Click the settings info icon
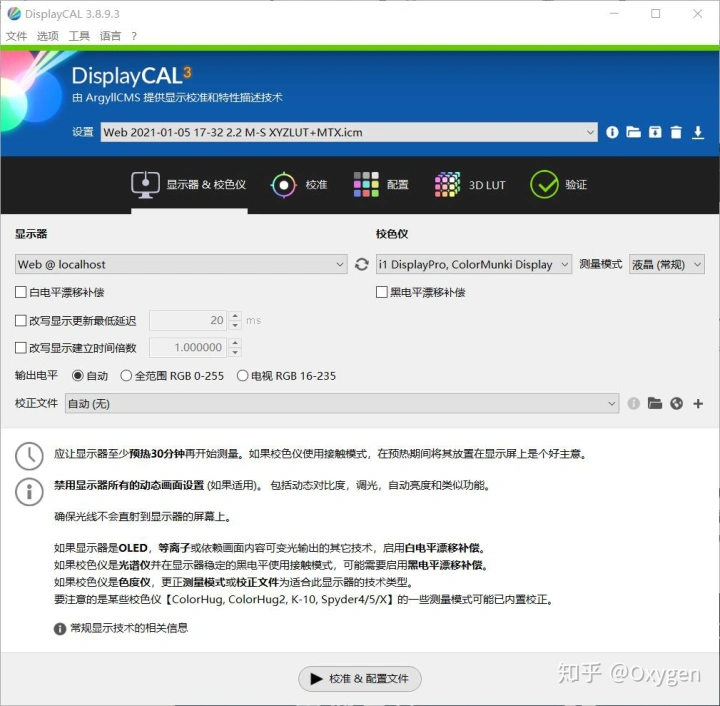Screen dimensions: 720x706 pyautogui.click(x=612, y=132)
